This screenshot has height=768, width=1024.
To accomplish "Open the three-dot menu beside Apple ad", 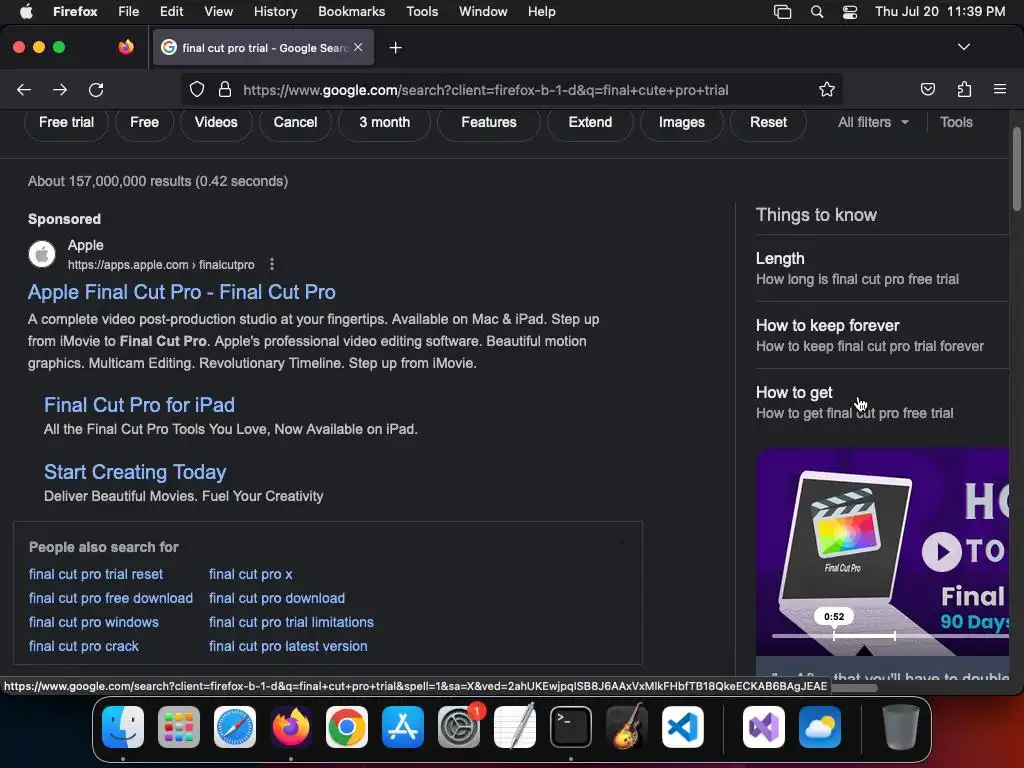I will 272,264.
